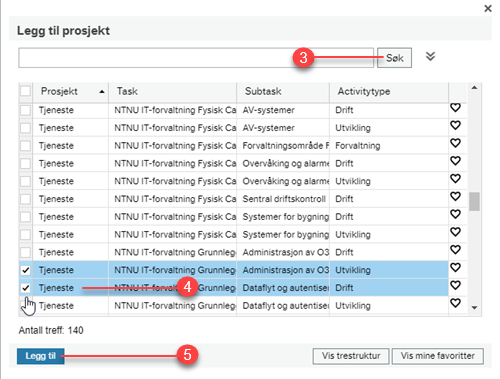Favorite the Dataflyt og autentiser Drift row
This screenshot has width=500, height=379.
(x=455, y=285)
